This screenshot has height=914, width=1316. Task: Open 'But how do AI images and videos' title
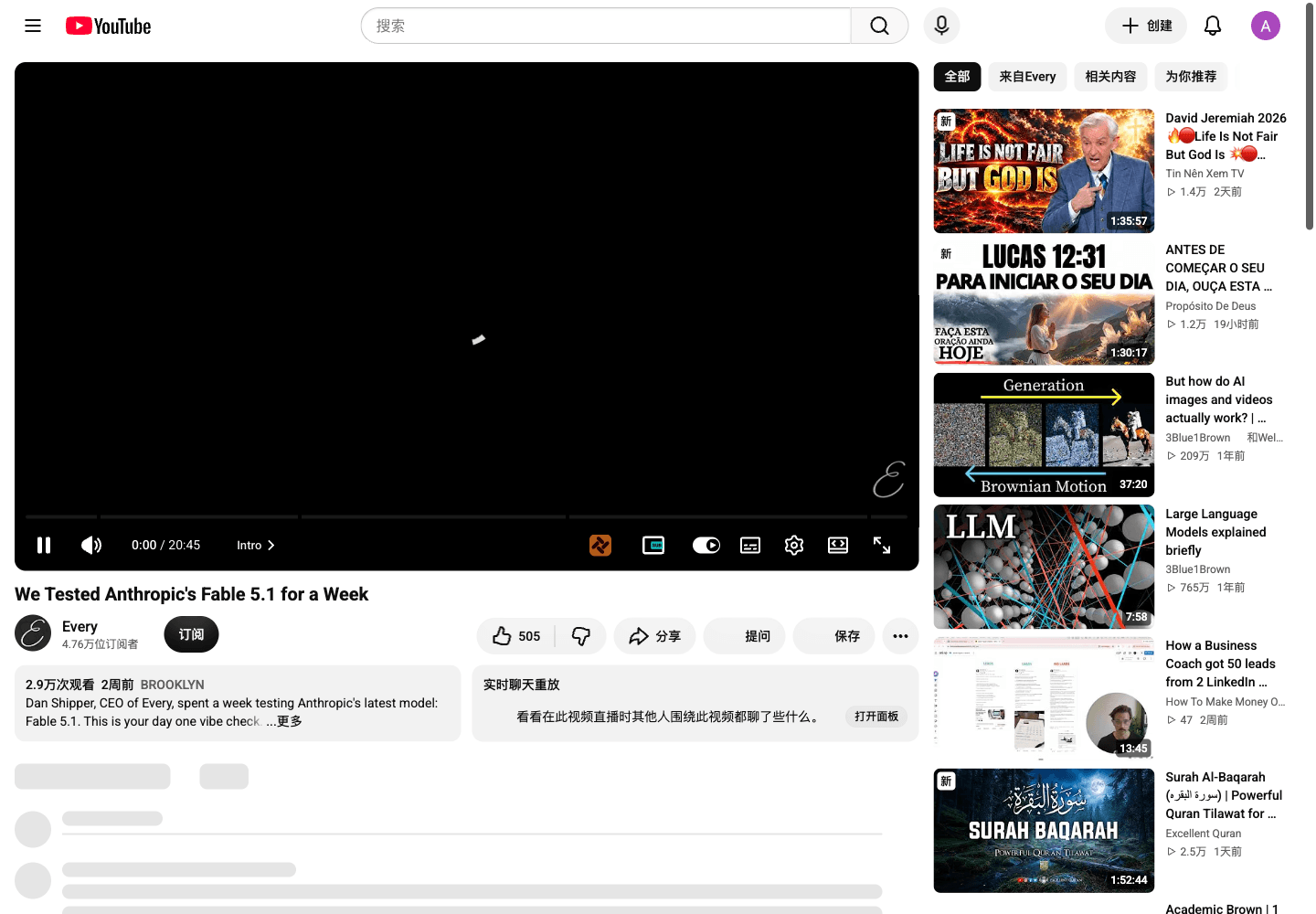pos(1218,399)
